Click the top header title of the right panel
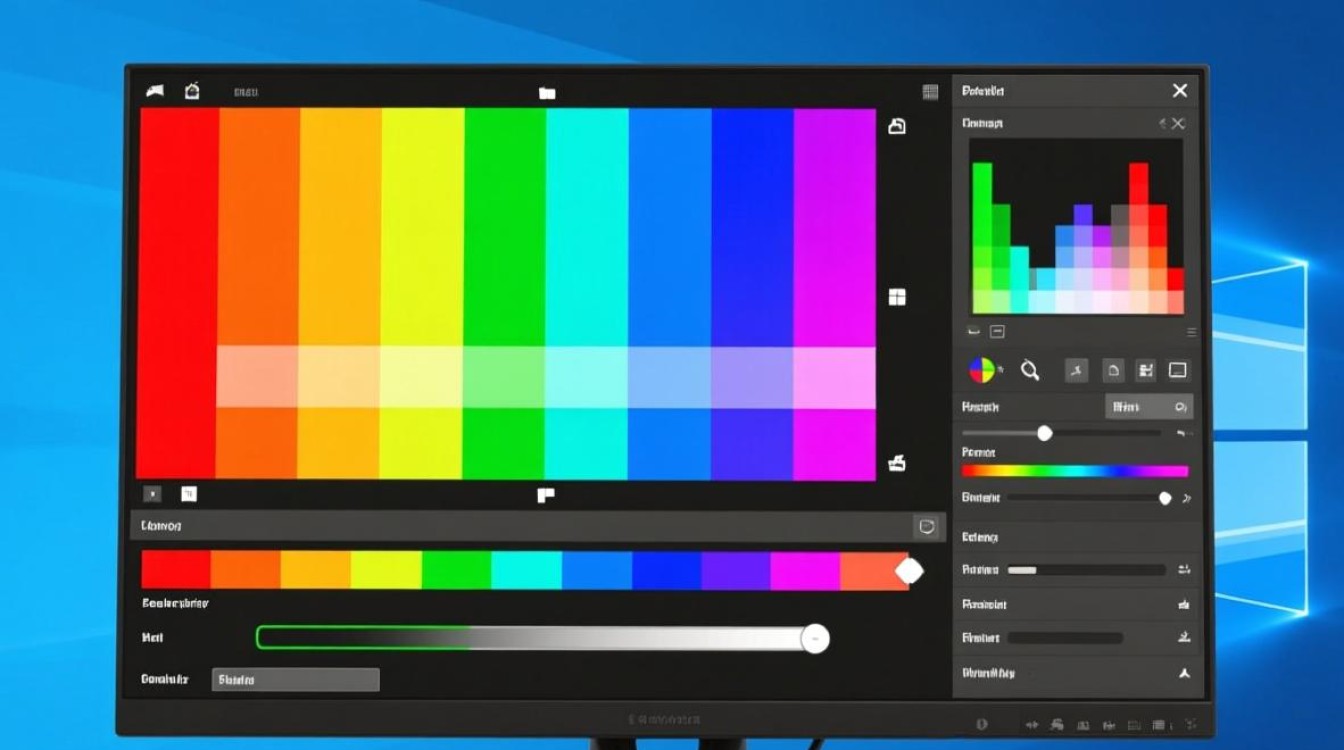Image resolution: width=1344 pixels, height=750 pixels. pos(982,91)
